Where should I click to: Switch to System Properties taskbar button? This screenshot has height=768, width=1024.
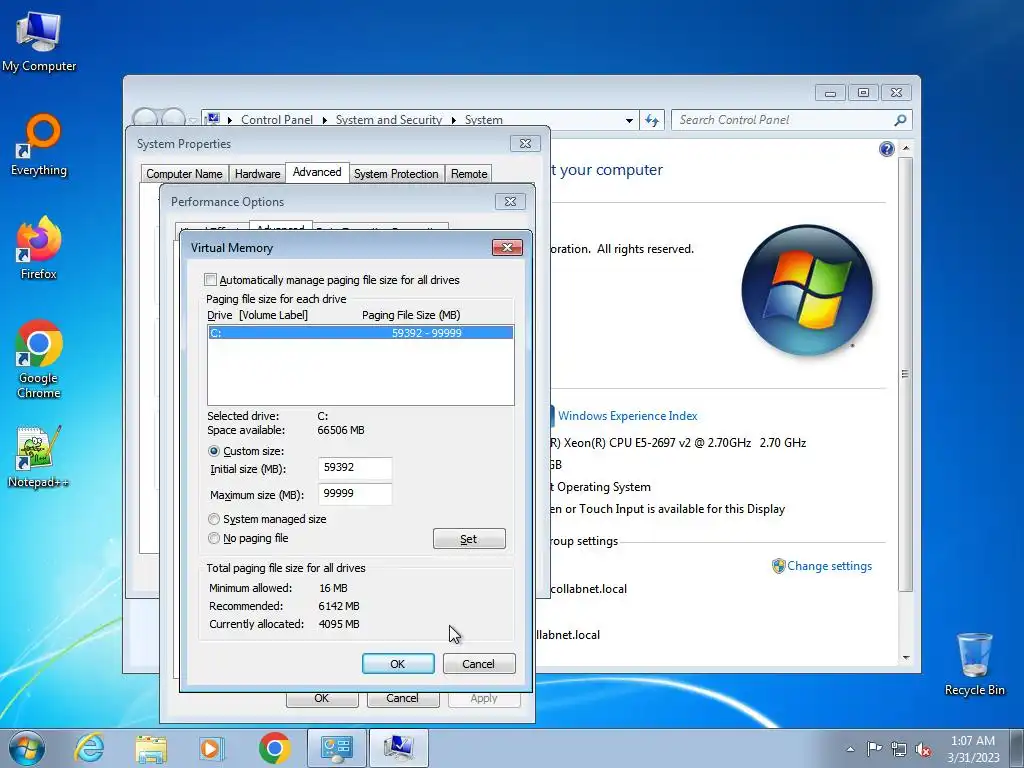click(399, 748)
